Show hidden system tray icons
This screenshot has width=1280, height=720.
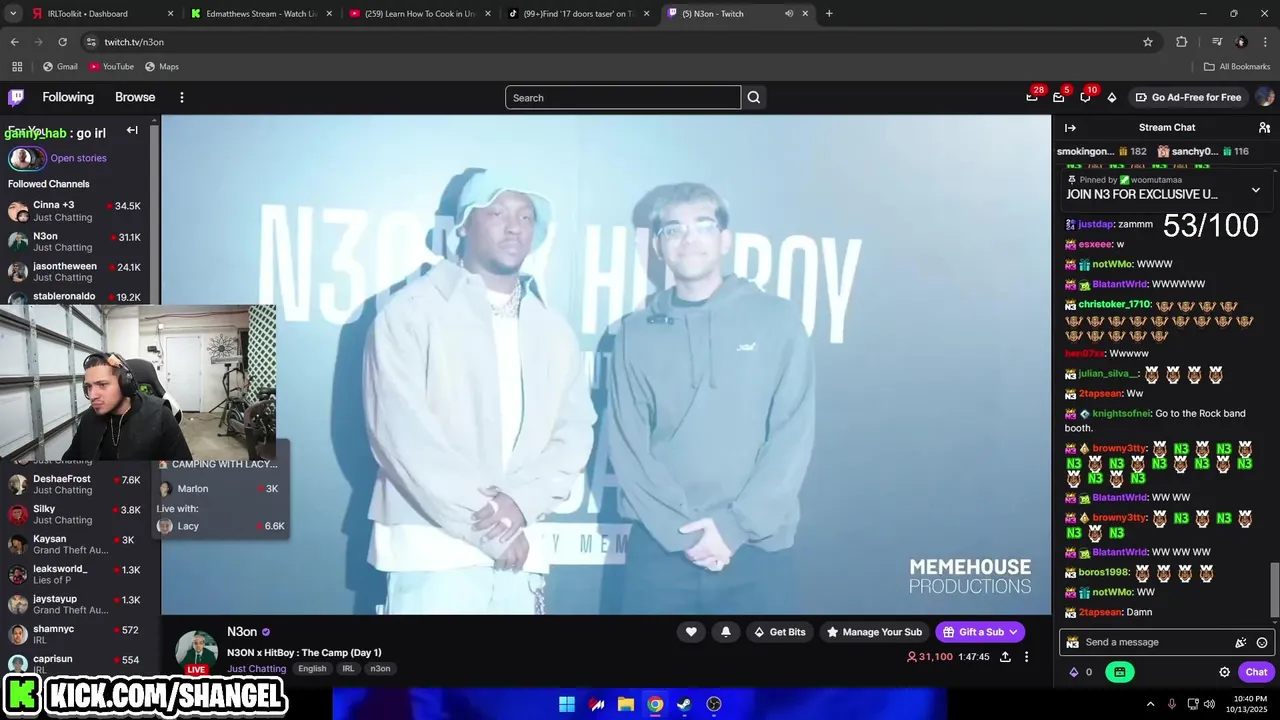point(1150,704)
